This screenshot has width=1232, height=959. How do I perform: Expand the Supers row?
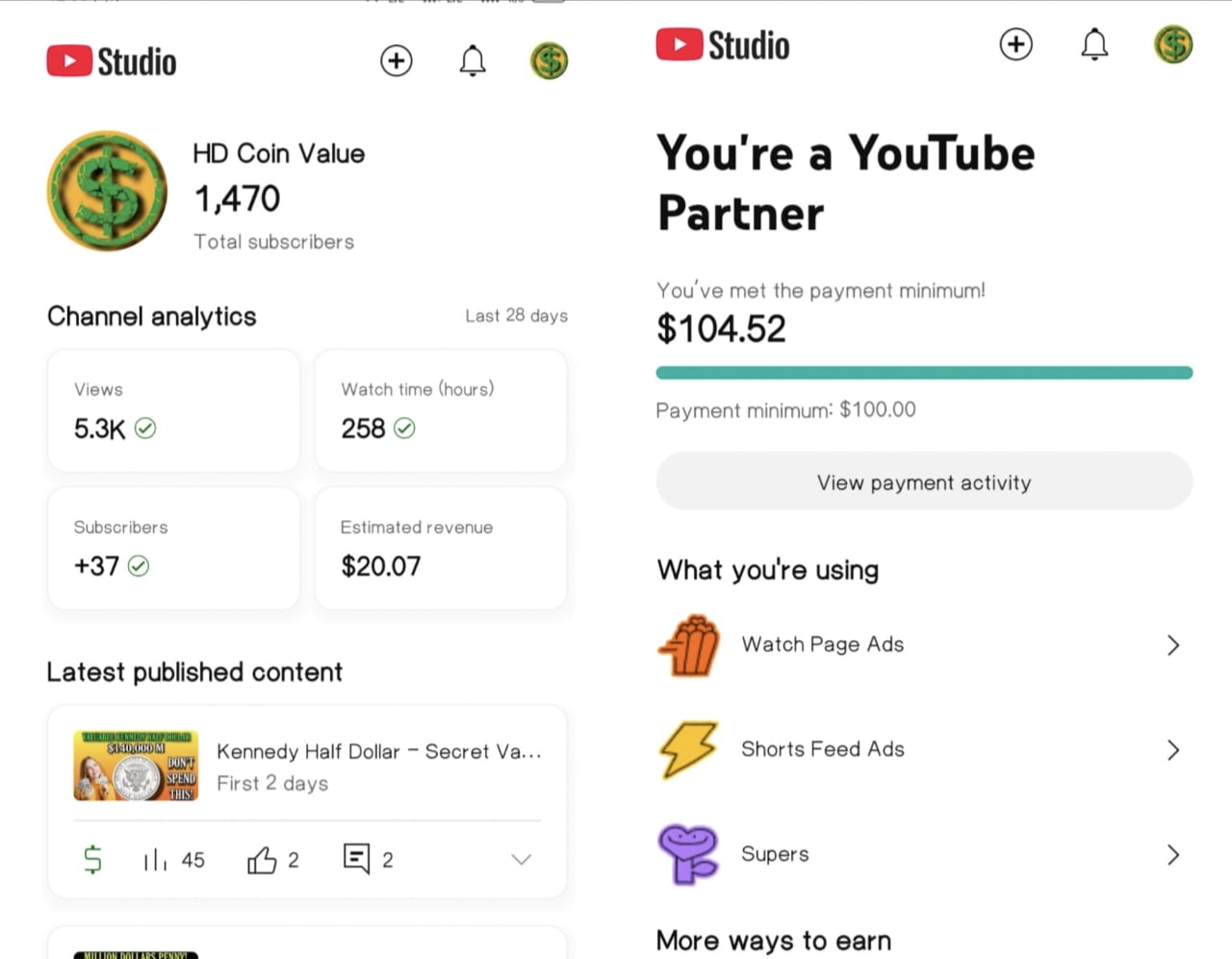coord(1173,854)
